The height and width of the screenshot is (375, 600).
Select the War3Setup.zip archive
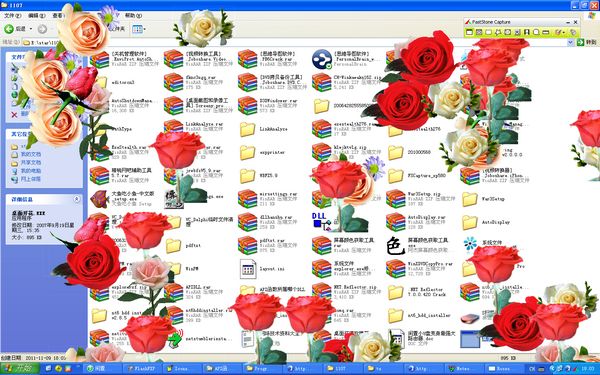395,199
